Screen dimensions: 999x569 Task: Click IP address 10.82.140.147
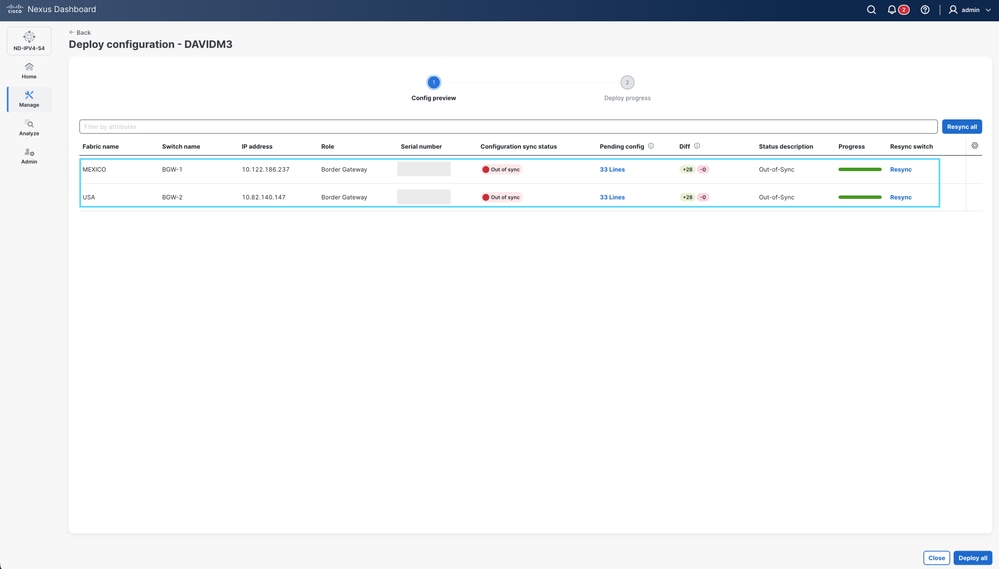pyautogui.click(x=264, y=198)
